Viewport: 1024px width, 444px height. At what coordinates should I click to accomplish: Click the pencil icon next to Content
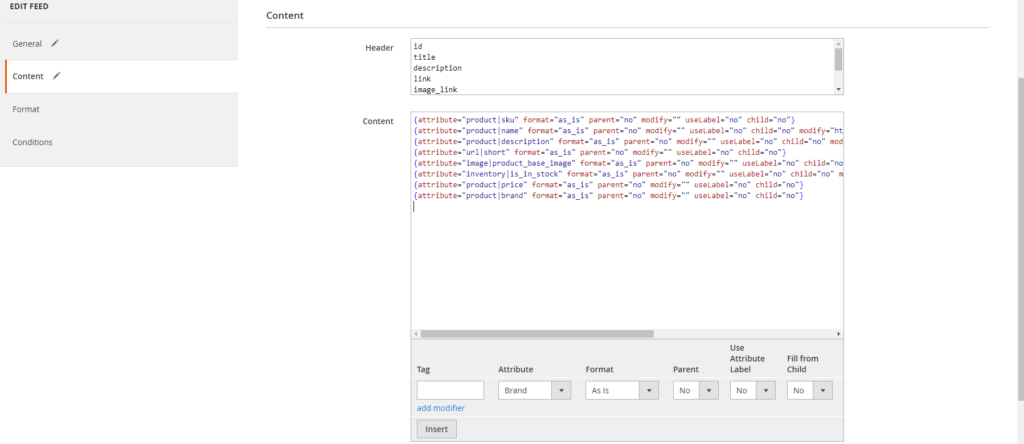pos(57,75)
